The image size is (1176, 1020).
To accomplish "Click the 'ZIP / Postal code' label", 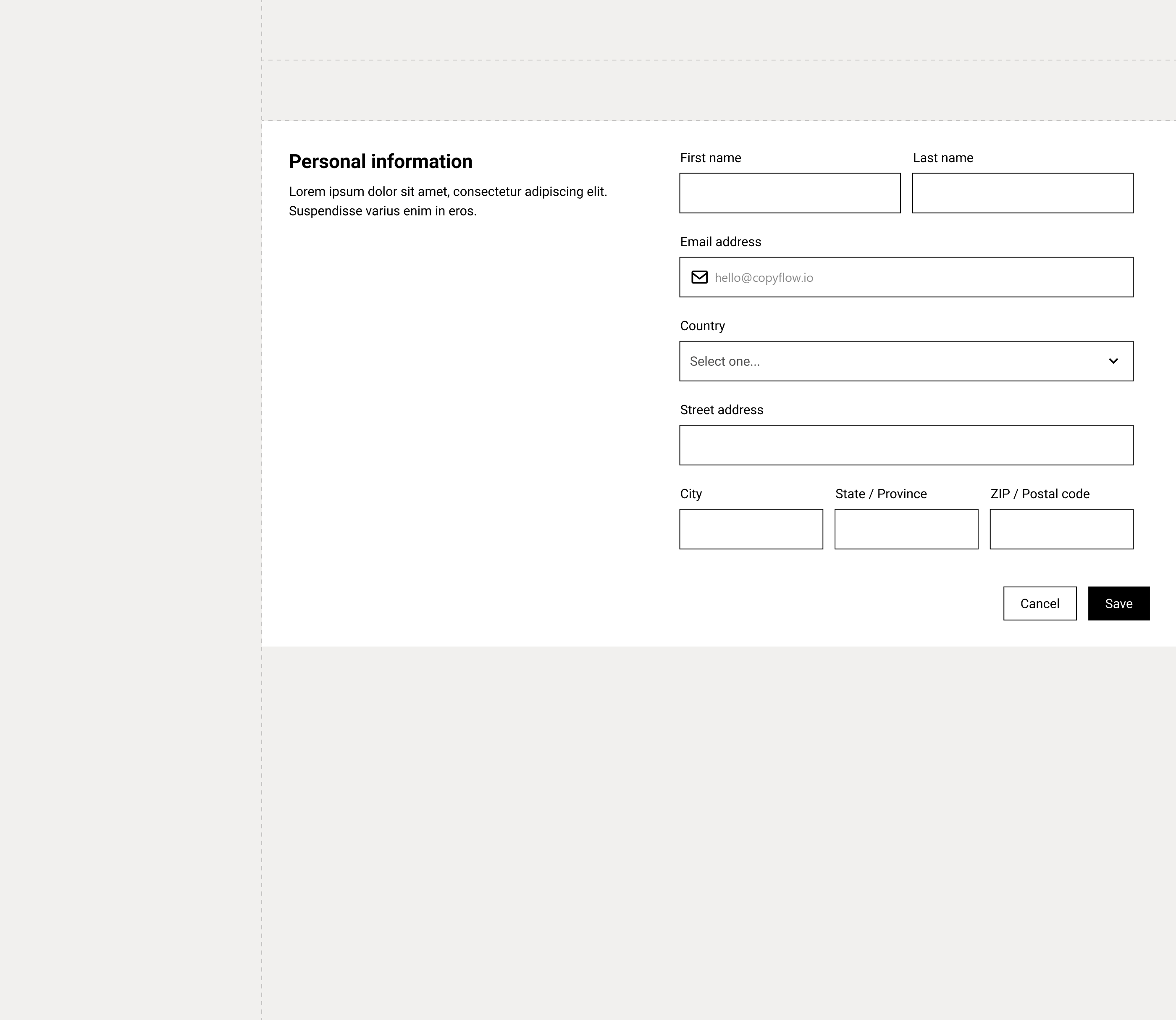I will (1040, 494).
